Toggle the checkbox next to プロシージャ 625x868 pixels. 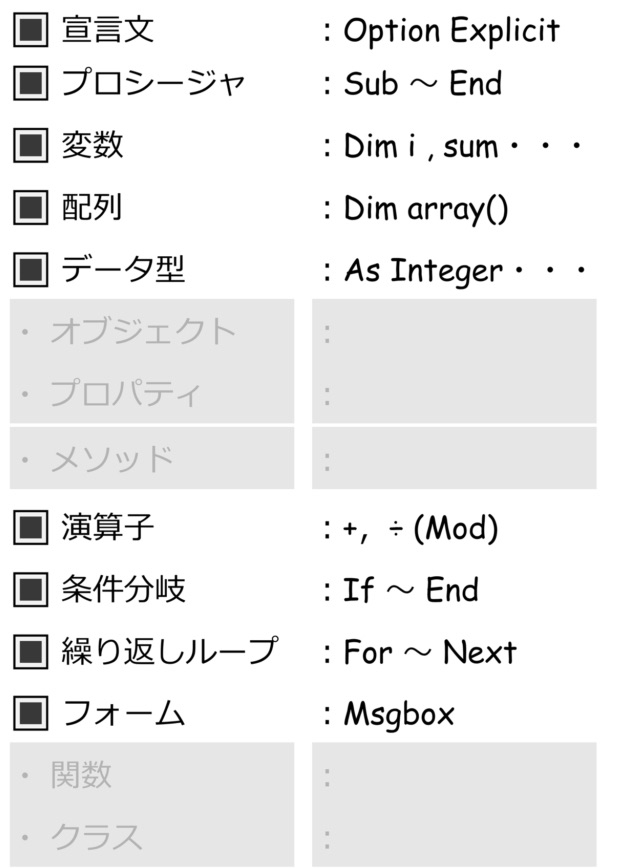click(30, 83)
